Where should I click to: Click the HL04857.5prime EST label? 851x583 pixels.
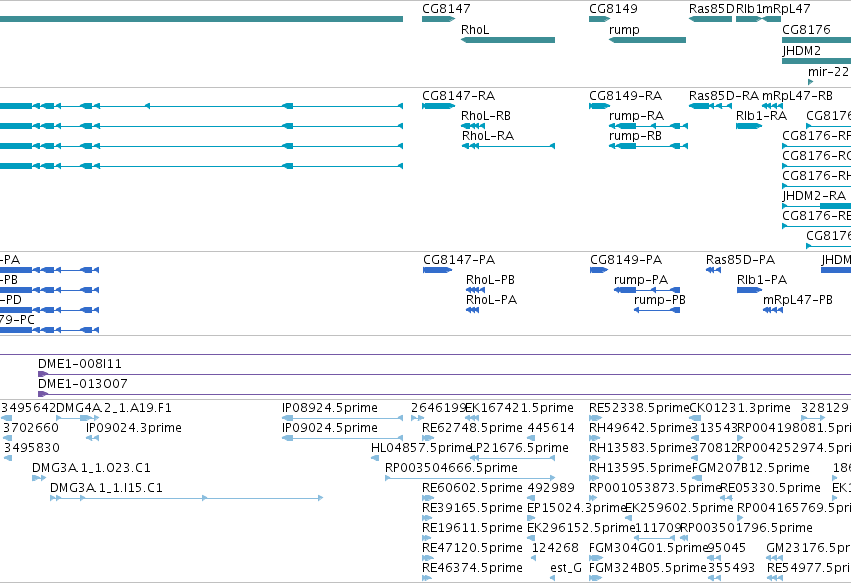pyautogui.click(x=421, y=448)
